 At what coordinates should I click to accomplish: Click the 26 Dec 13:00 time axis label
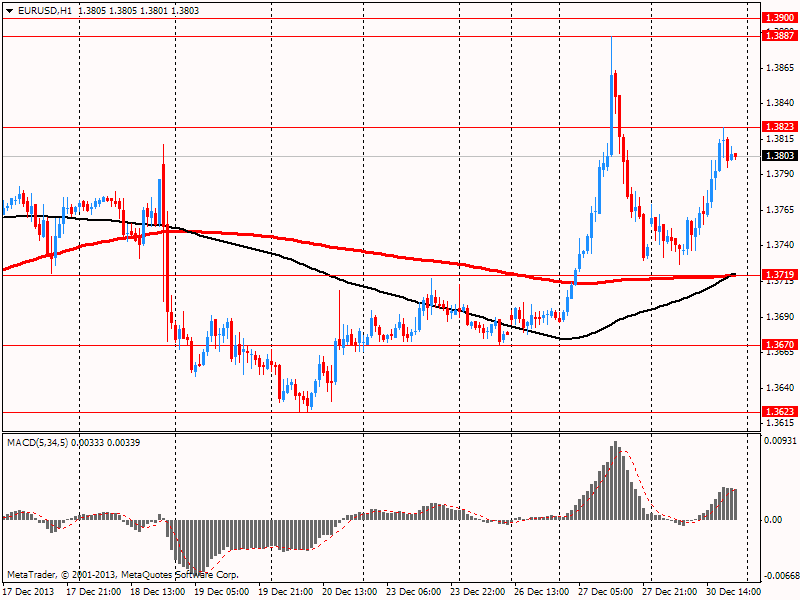coord(542,591)
